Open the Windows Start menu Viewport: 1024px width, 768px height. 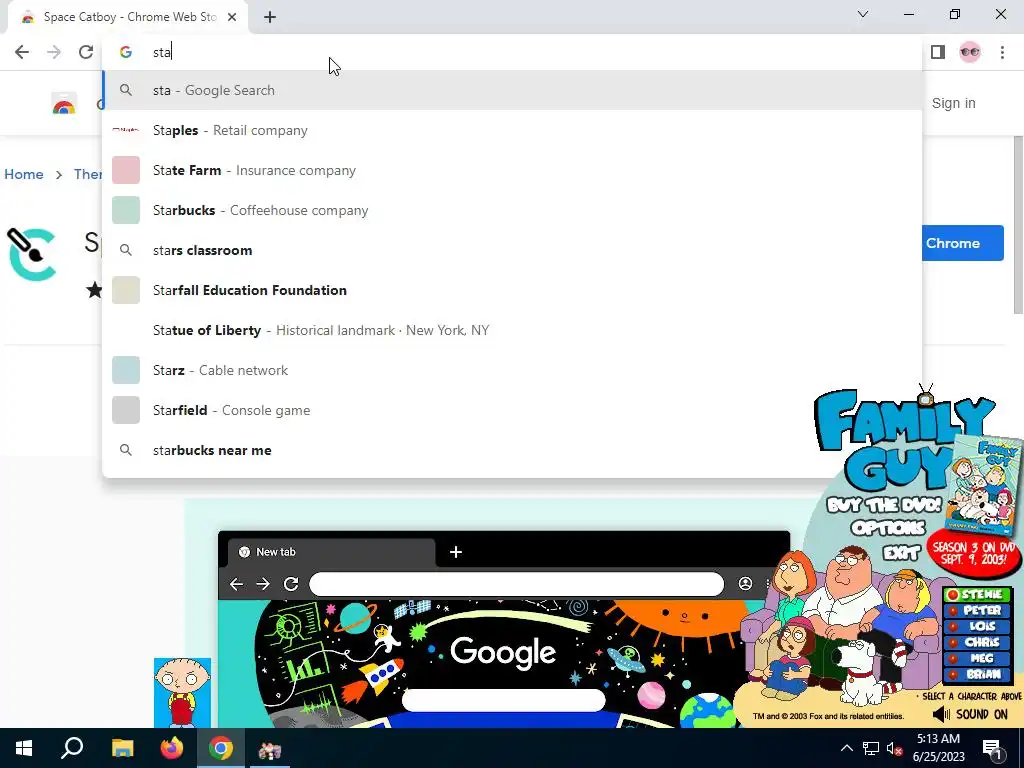pyautogui.click(x=24, y=748)
